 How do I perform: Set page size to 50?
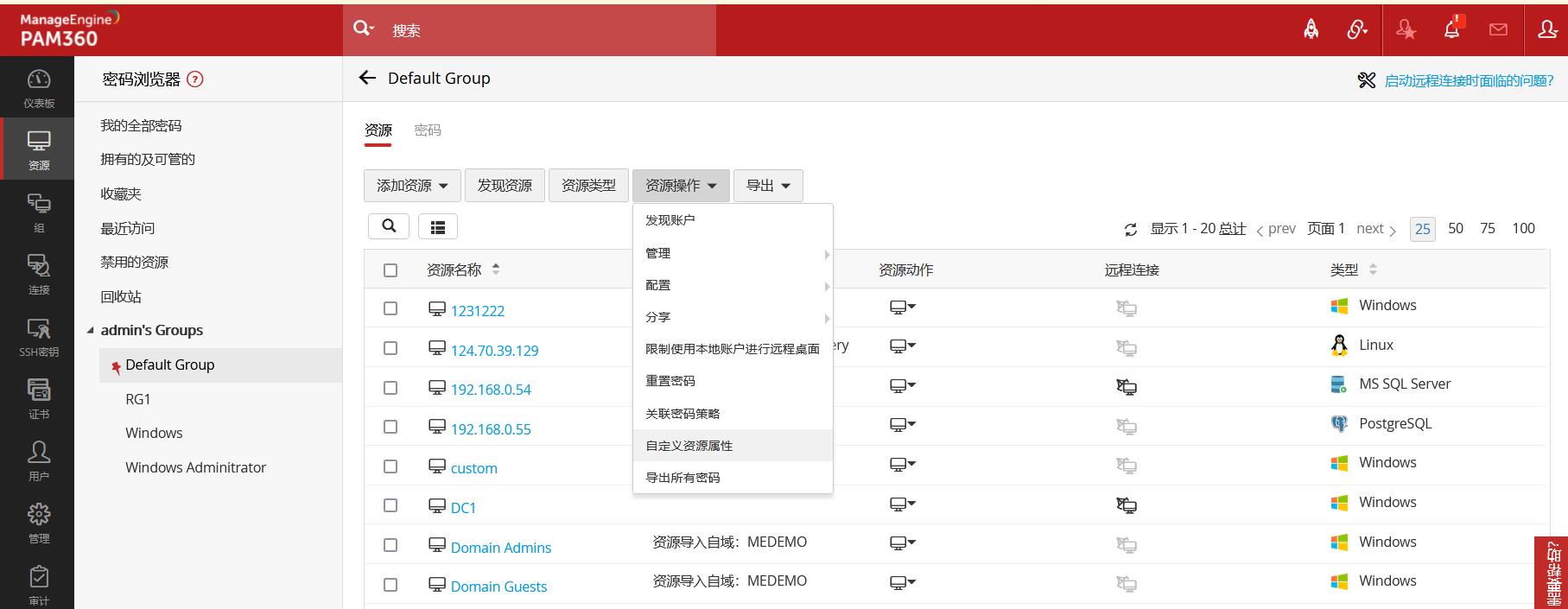[1456, 228]
